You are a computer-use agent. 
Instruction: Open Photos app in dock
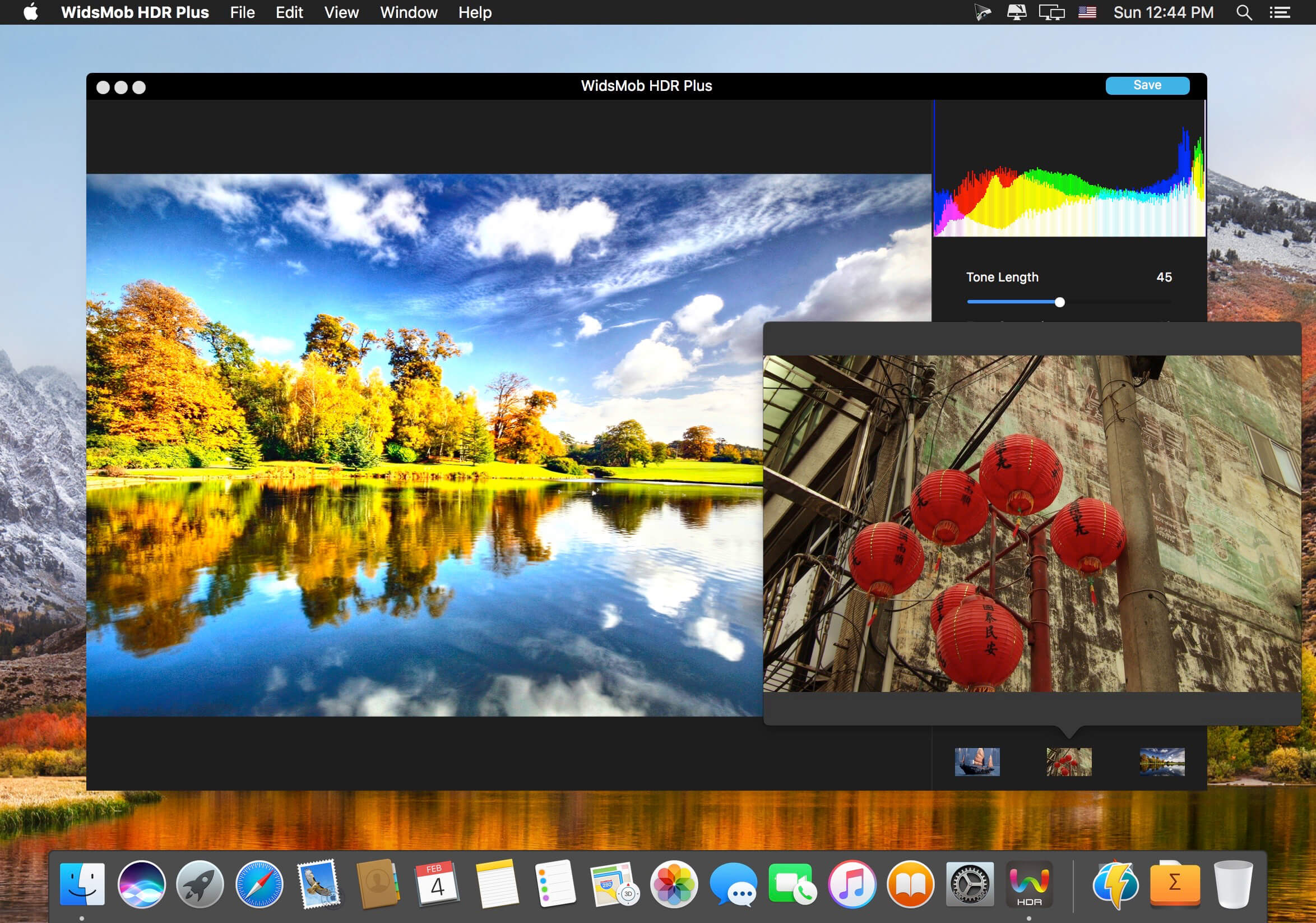coord(674,884)
